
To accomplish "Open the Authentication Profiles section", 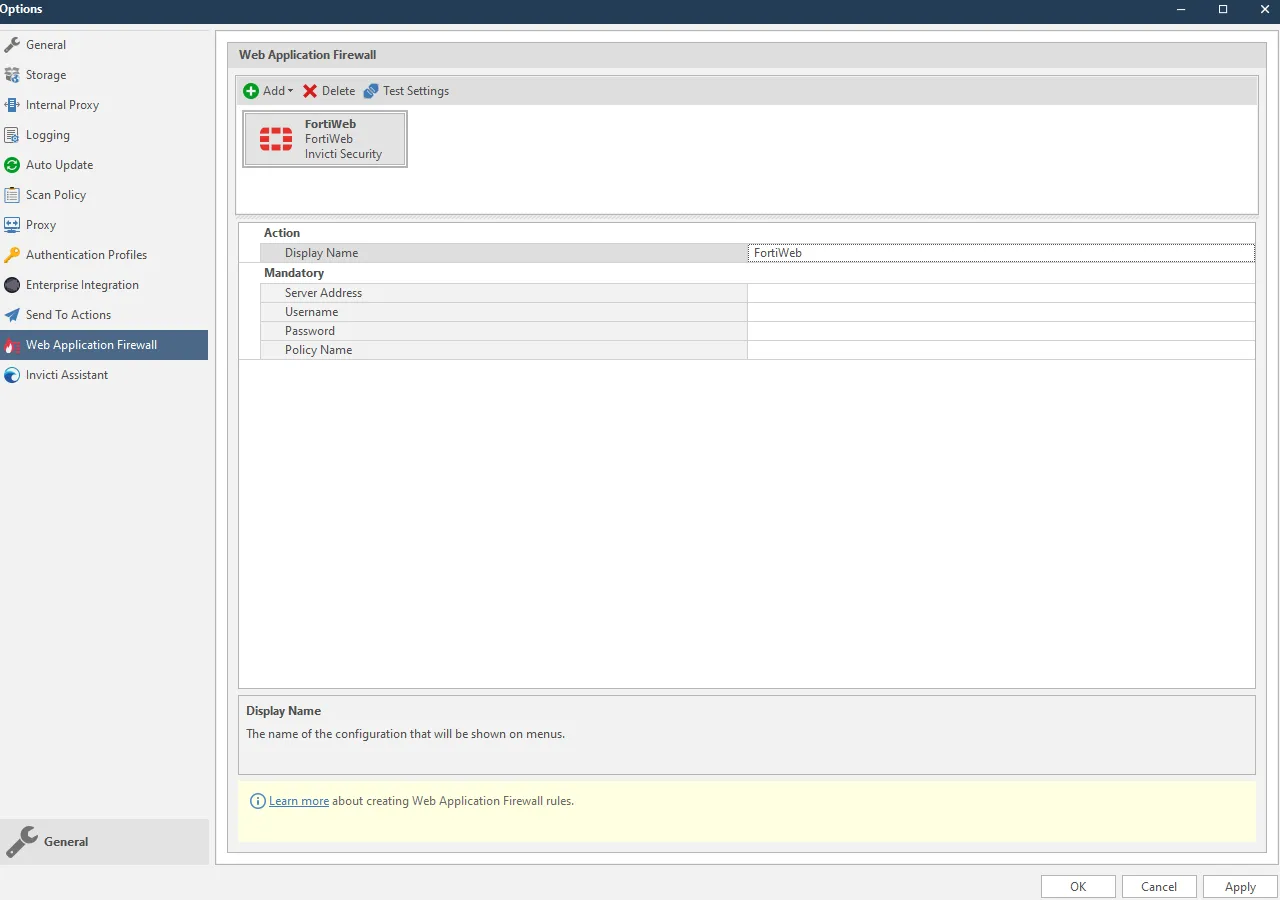I will (85, 254).
